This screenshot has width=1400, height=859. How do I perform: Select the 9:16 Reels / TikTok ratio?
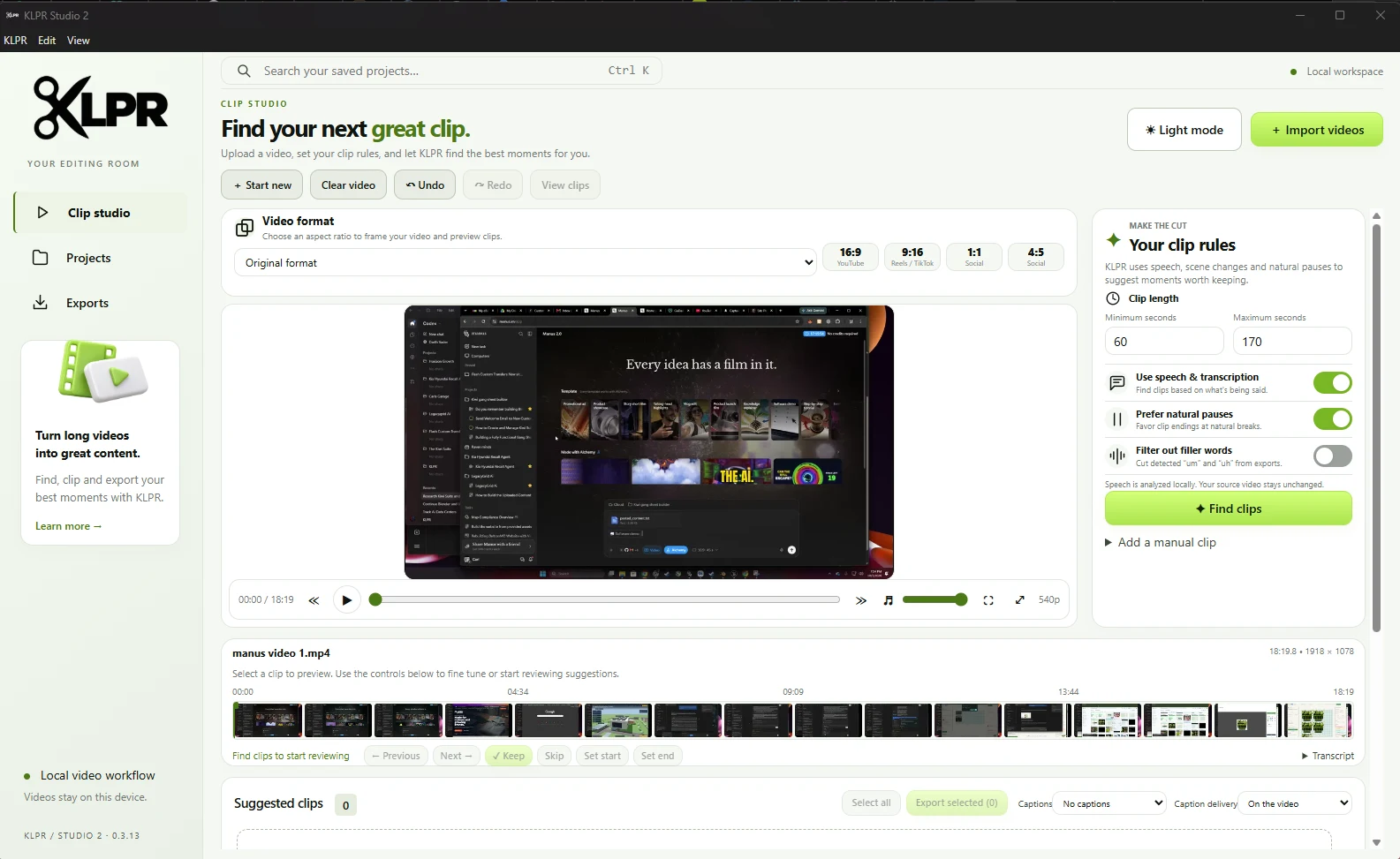click(x=912, y=257)
